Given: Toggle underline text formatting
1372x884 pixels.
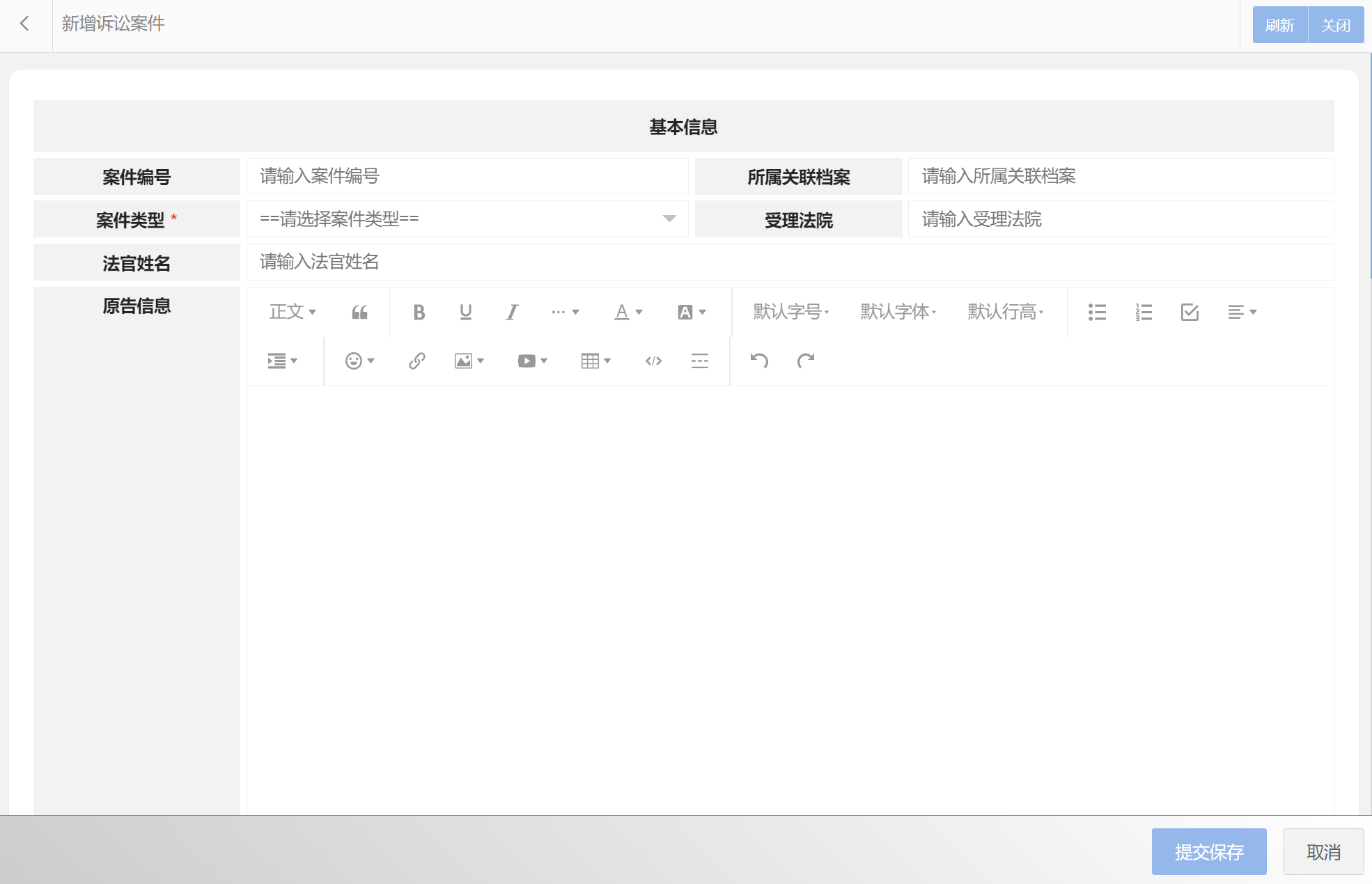Looking at the screenshot, I should point(465,312).
